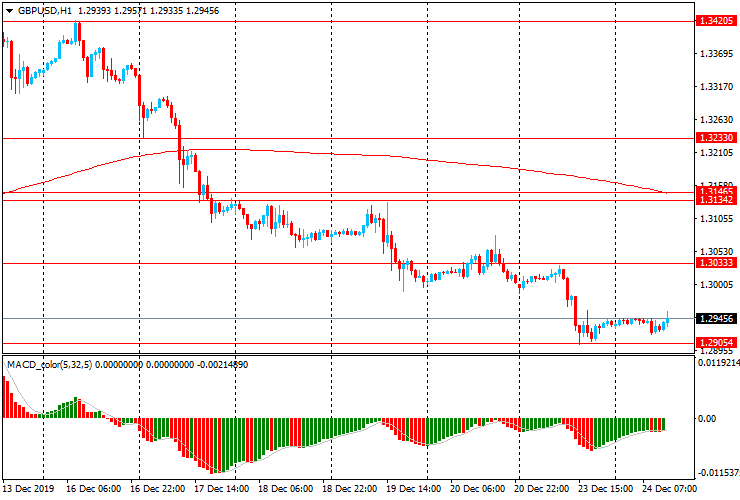
Task: Click the 20 Dec 06:00 time axis label
Action: (x=478, y=489)
